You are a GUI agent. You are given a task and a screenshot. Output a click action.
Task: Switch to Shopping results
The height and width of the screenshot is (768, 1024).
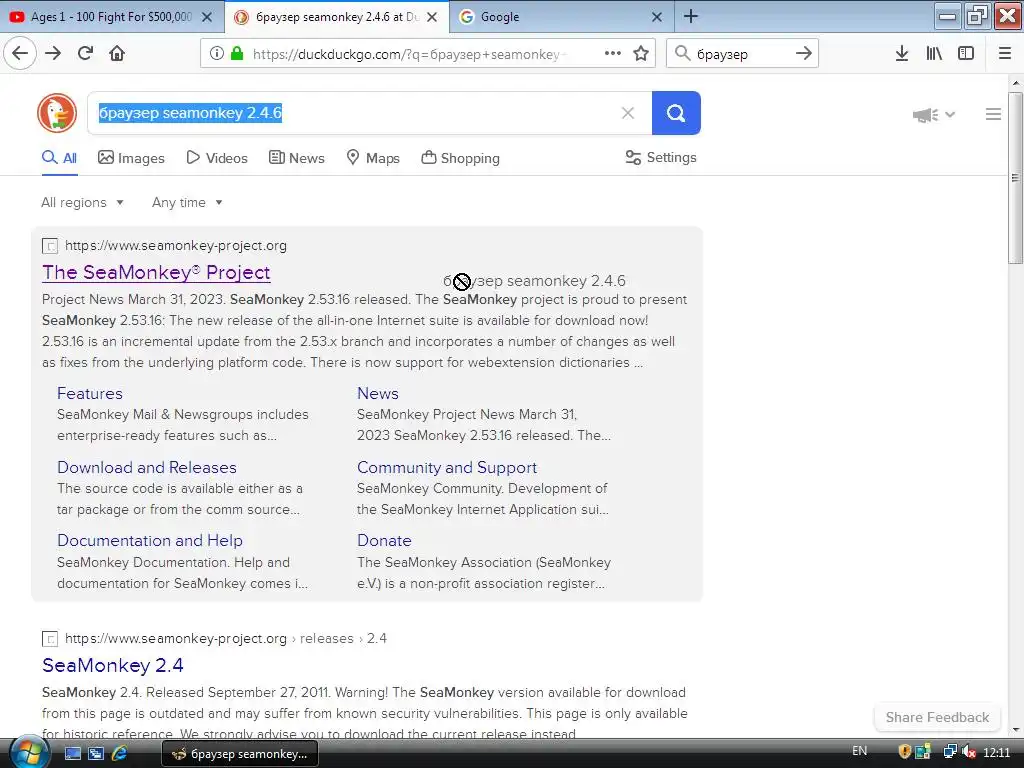(x=460, y=158)
